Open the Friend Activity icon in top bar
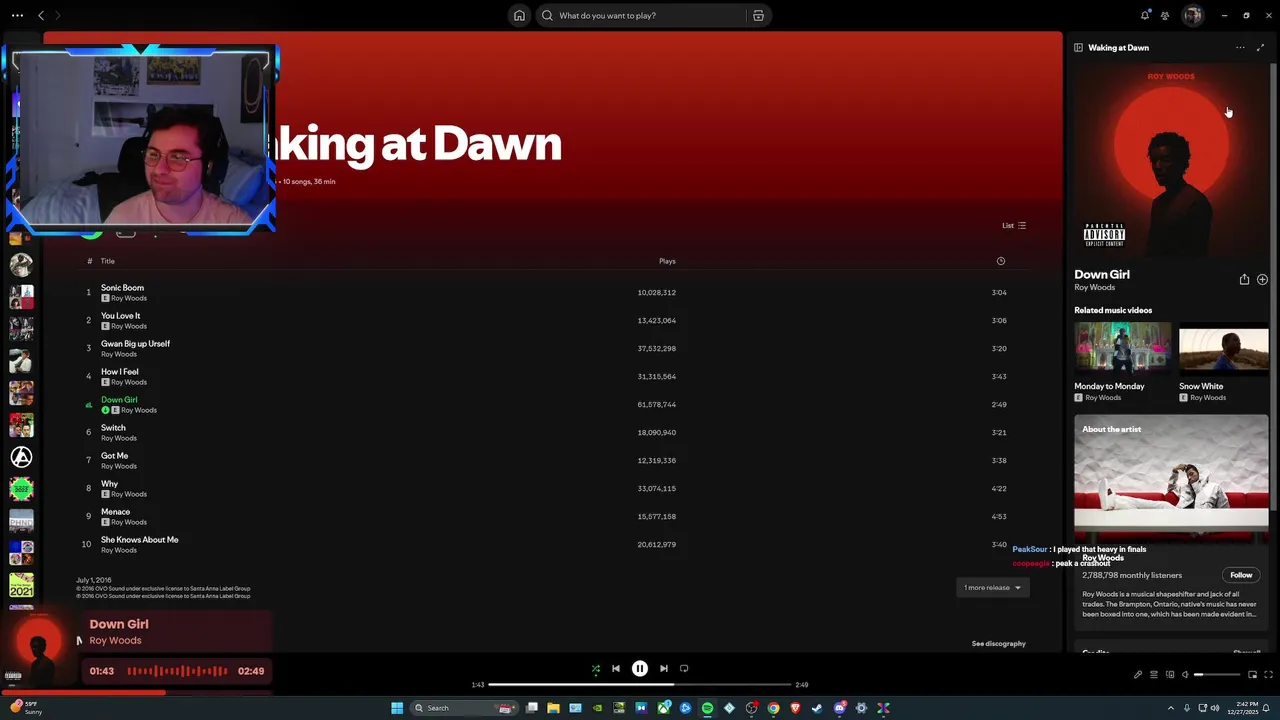 (x=1165, y=15)
